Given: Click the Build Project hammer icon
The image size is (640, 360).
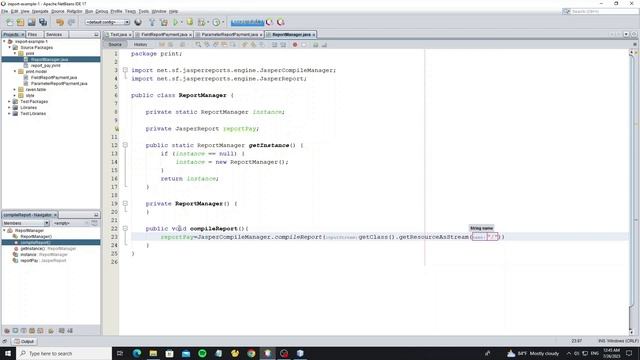Looking at the screenshot, I should point(152,22).
